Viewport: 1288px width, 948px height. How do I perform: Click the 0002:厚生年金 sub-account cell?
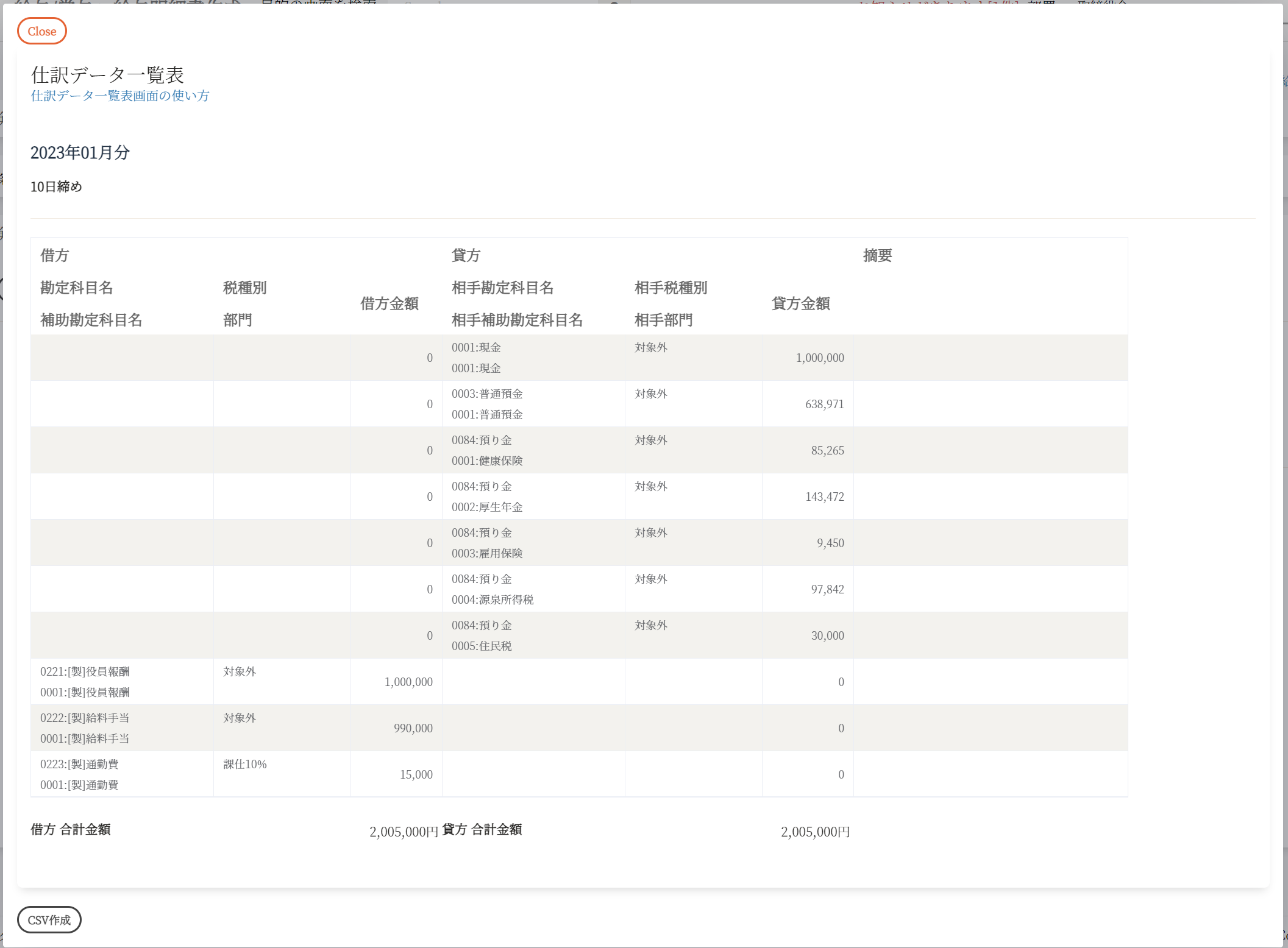(x=487, y=507)
